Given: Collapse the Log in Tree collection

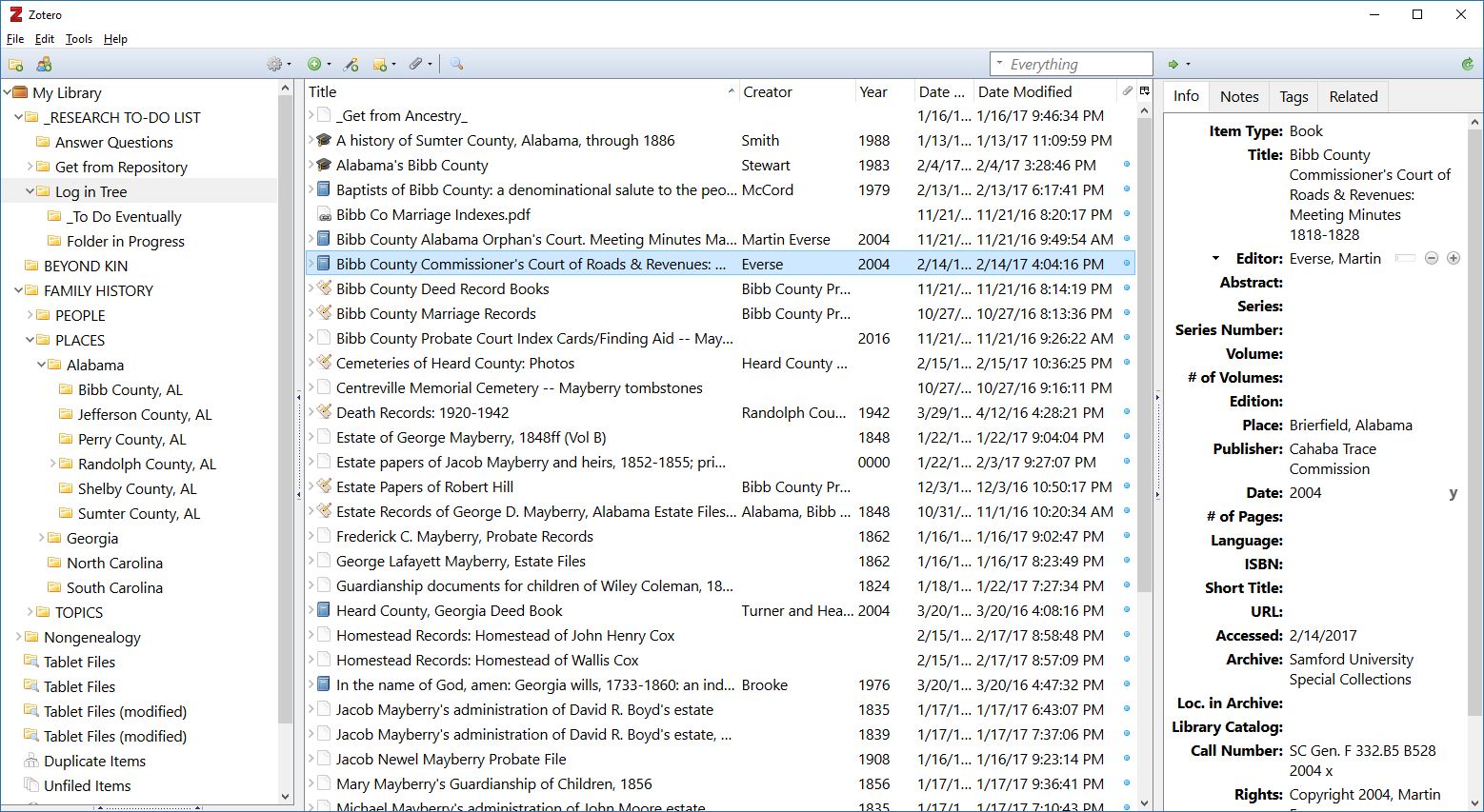Looking at the screenshot, I should [30, 191].
